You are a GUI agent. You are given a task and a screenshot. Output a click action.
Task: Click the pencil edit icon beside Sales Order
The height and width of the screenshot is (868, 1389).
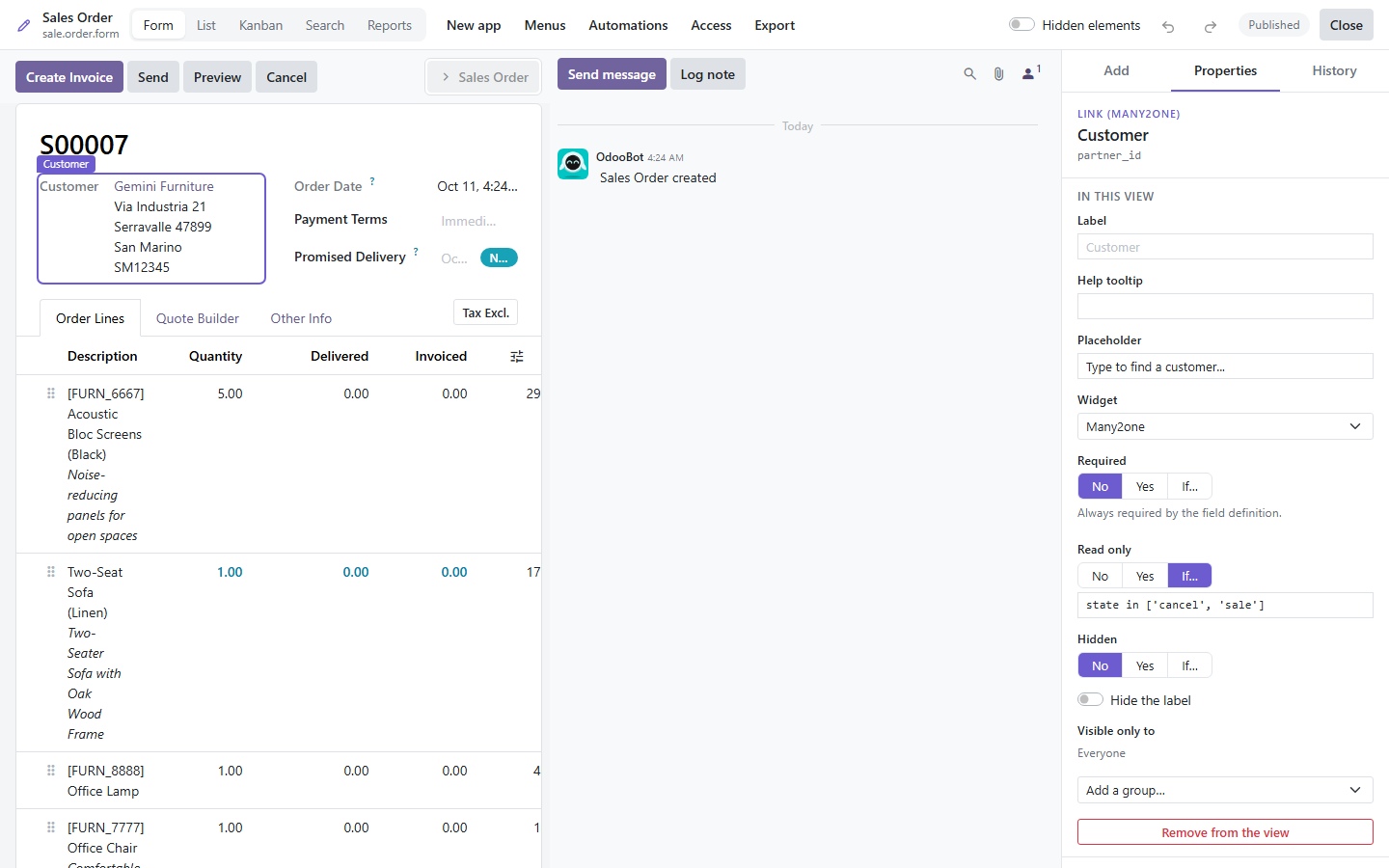(x=24, y=26)
